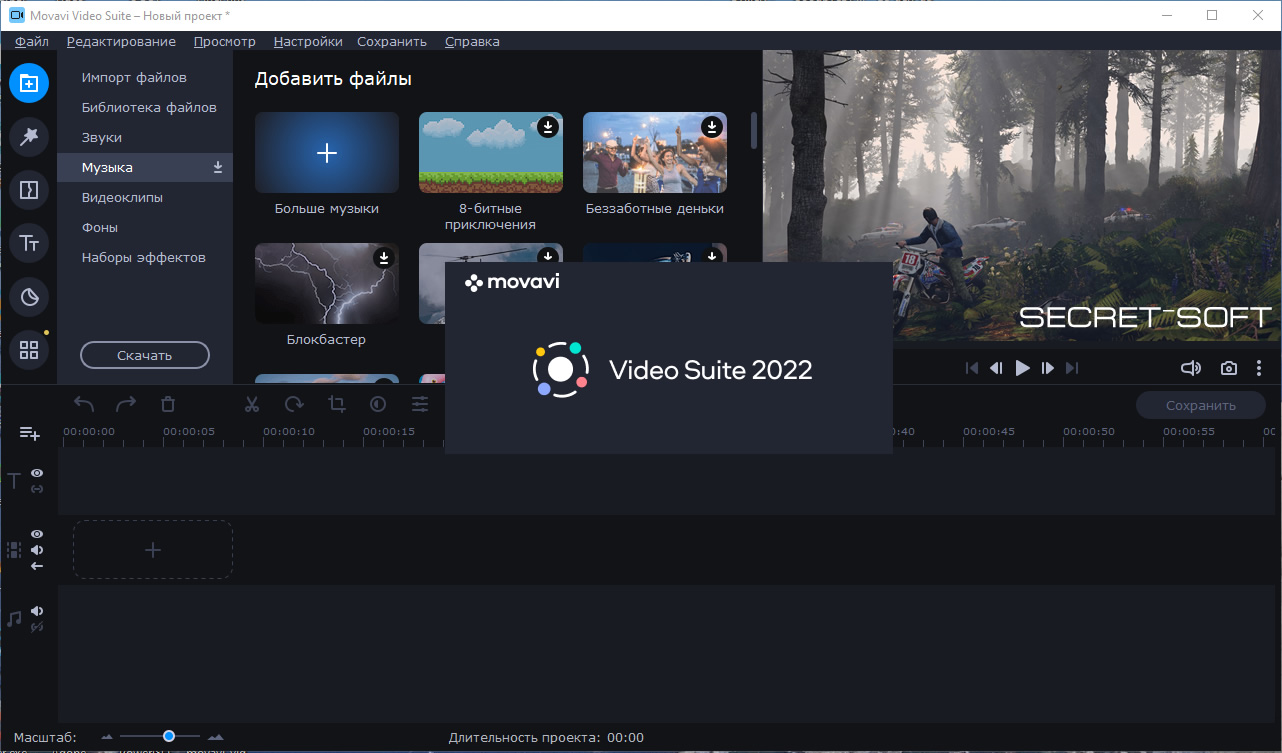Download the 8-битные приключения music pack
The height and width of the screenshot is (753, 1282).
pos(548,127)
